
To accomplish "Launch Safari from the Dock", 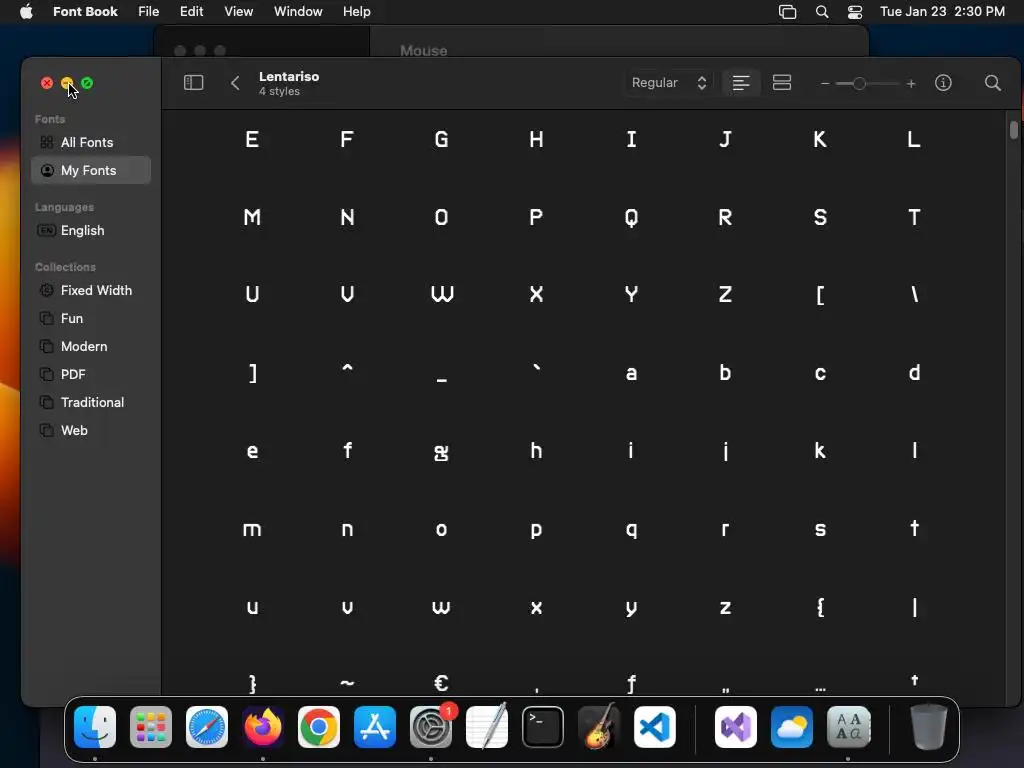I will (207, 727).
